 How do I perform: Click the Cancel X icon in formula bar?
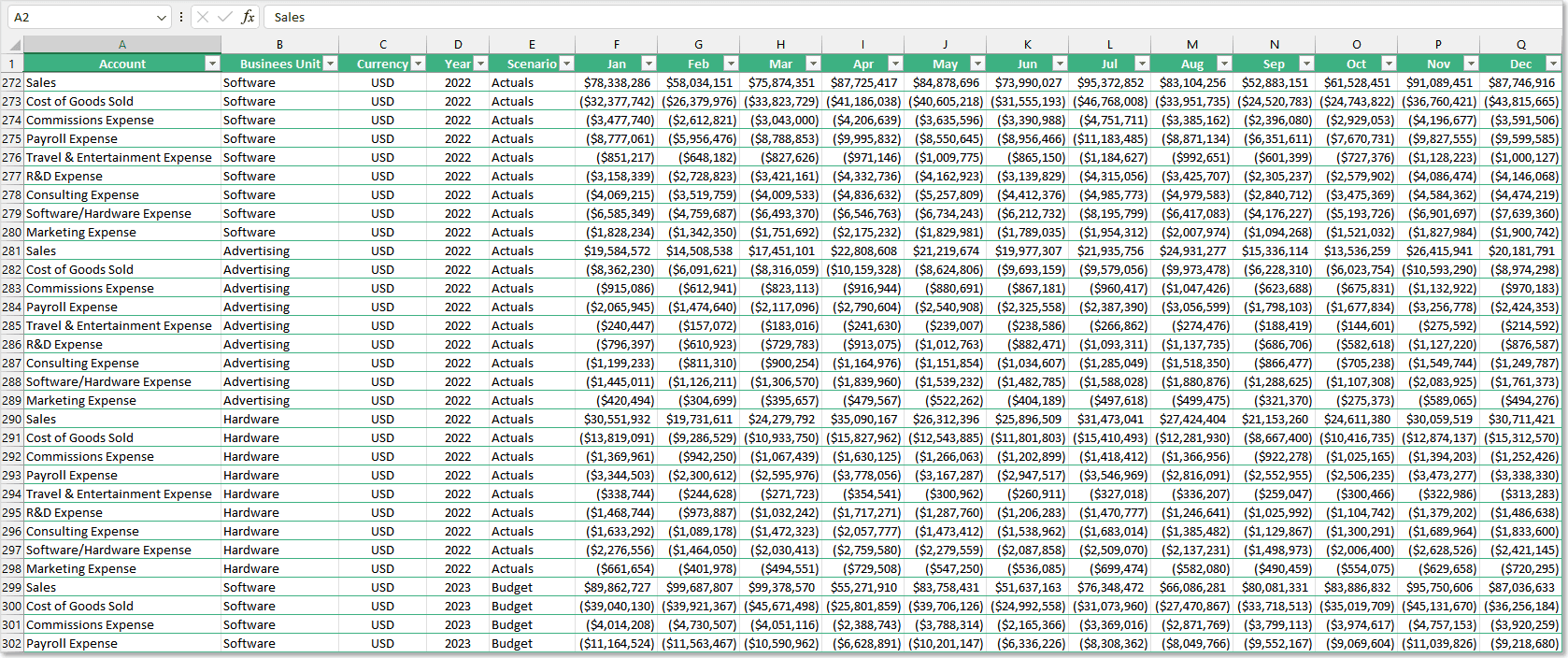click(203, 17)
